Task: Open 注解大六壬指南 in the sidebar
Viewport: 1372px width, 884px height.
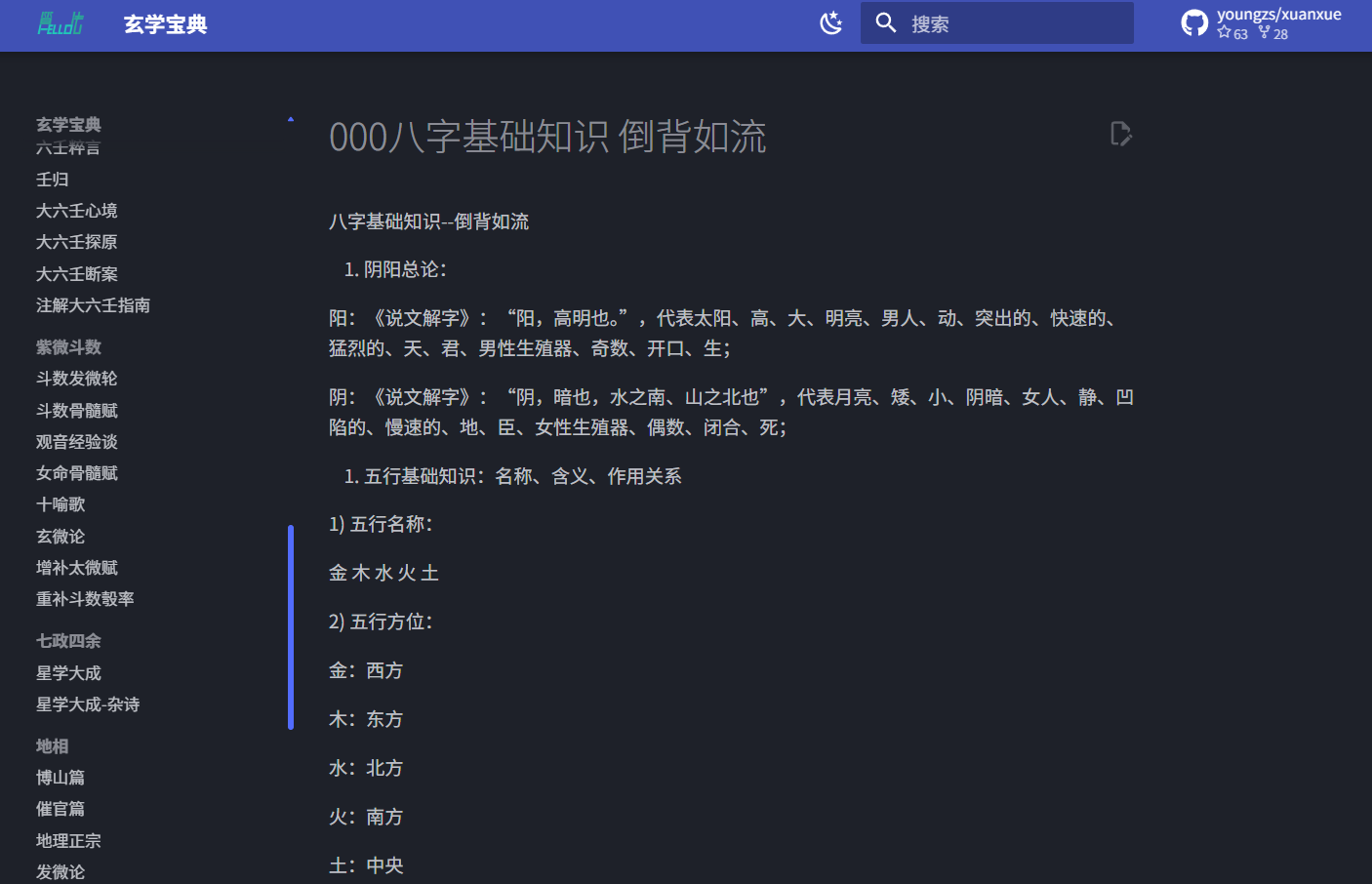Action: click(93, 304)
